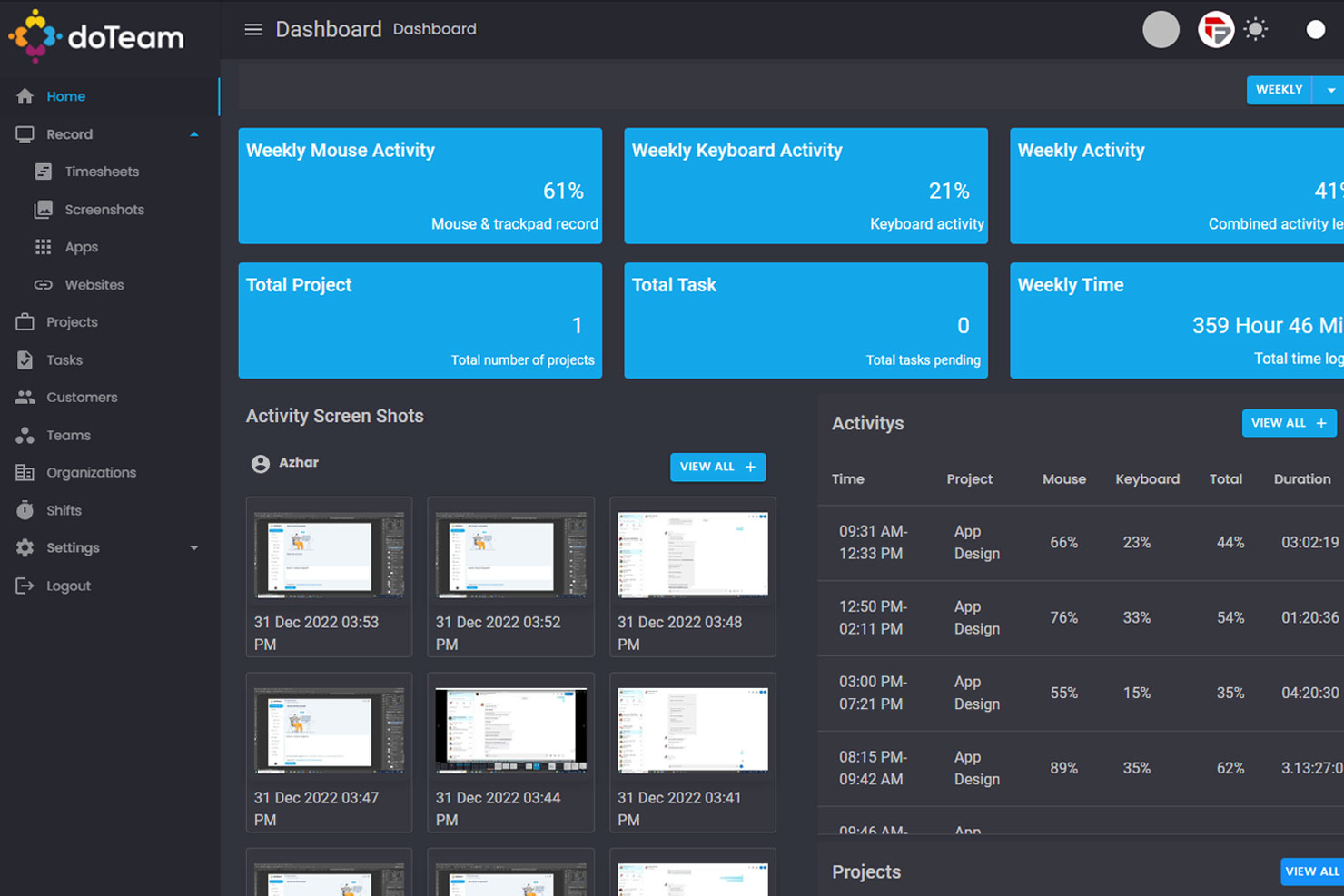This screenshot has width=1344, height=896.
Task: Click VIEW ALL in the Activitys panel
Action: point(1289,423)
